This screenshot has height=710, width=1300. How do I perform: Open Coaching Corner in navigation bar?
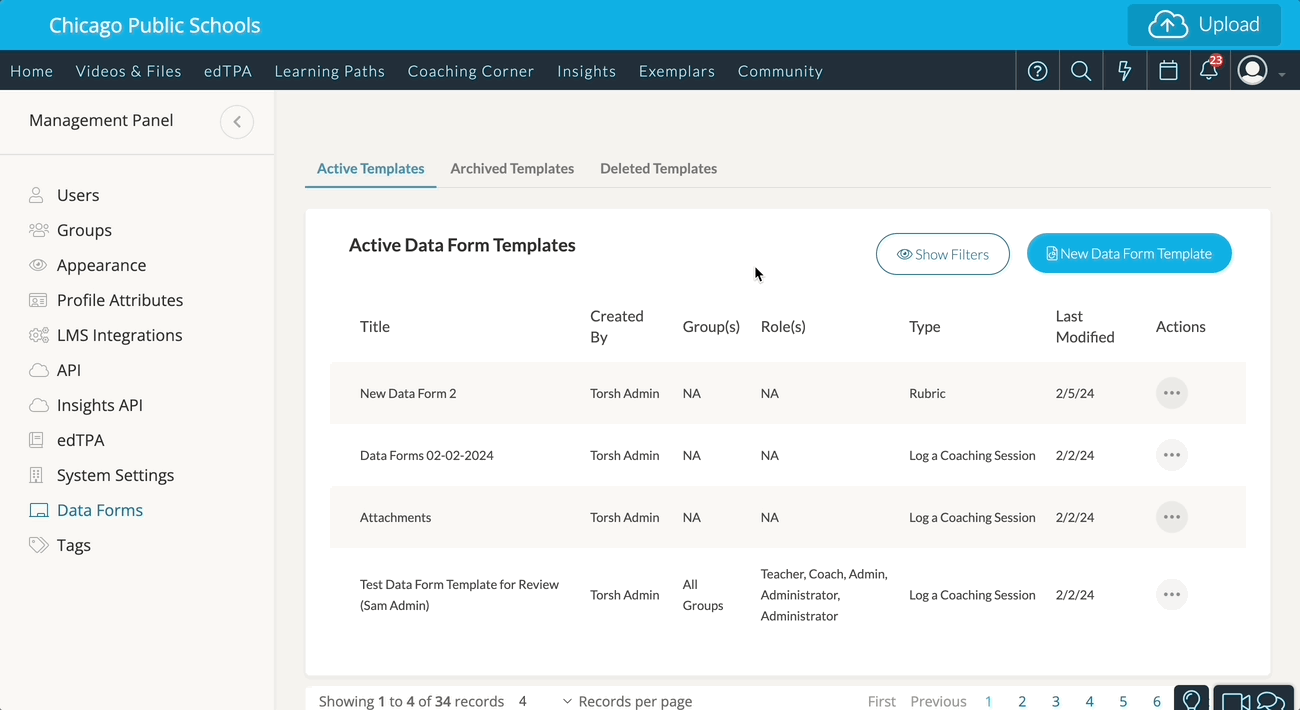[471, 71]
